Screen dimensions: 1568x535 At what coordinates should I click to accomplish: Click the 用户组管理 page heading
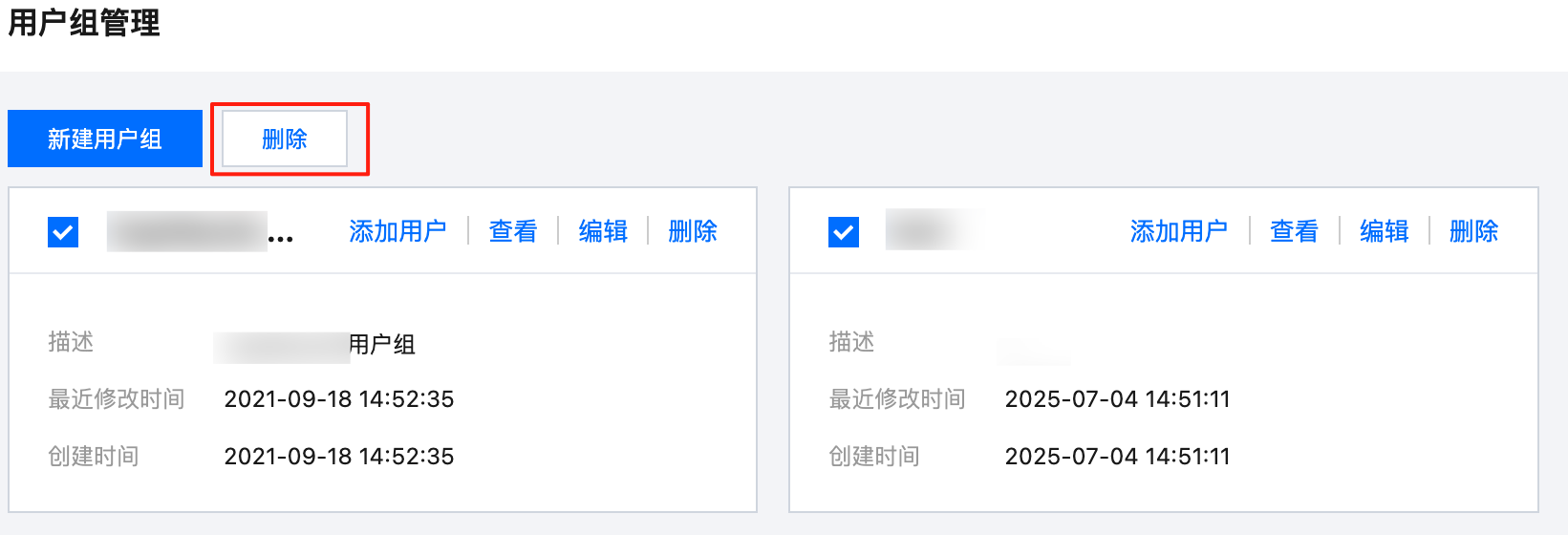coord(84,22)
